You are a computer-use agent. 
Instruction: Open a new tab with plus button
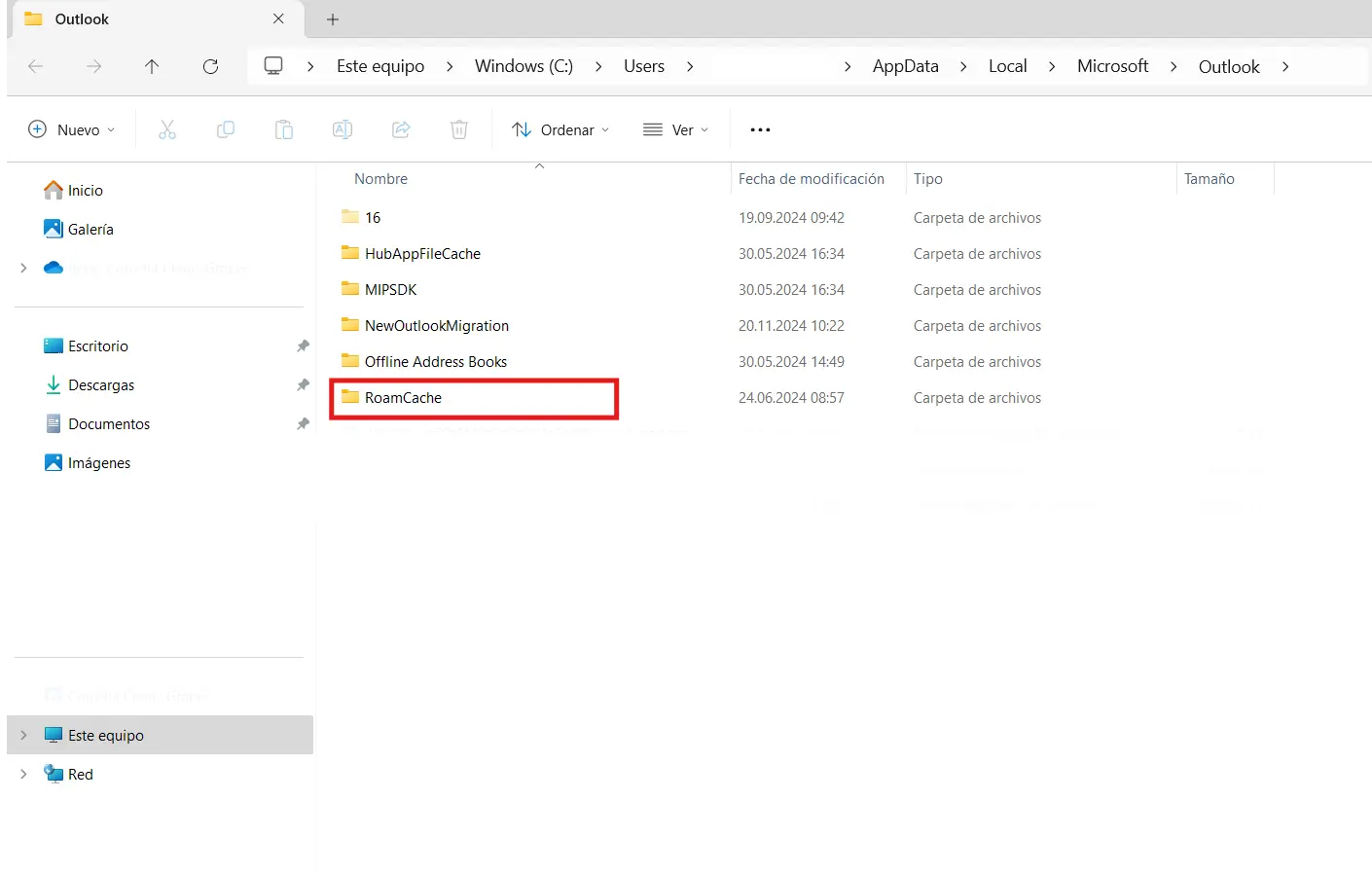[333, 19]
